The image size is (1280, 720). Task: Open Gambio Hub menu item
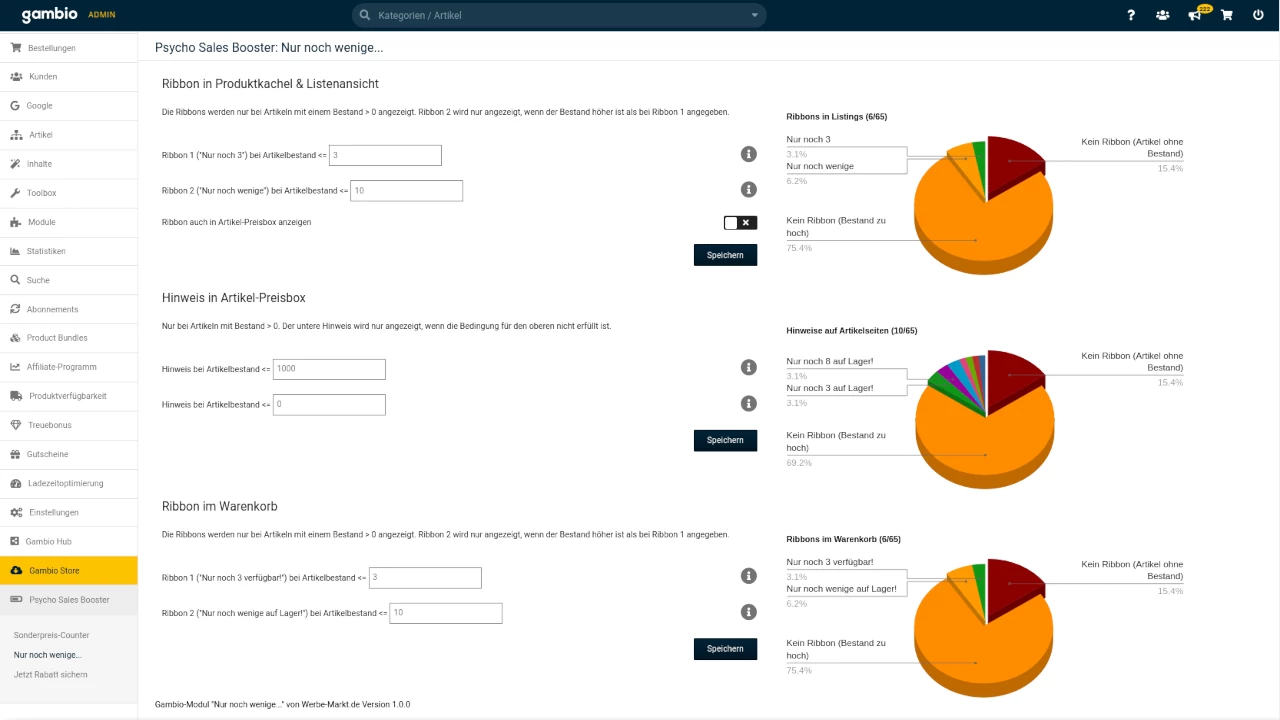[69, 541]
